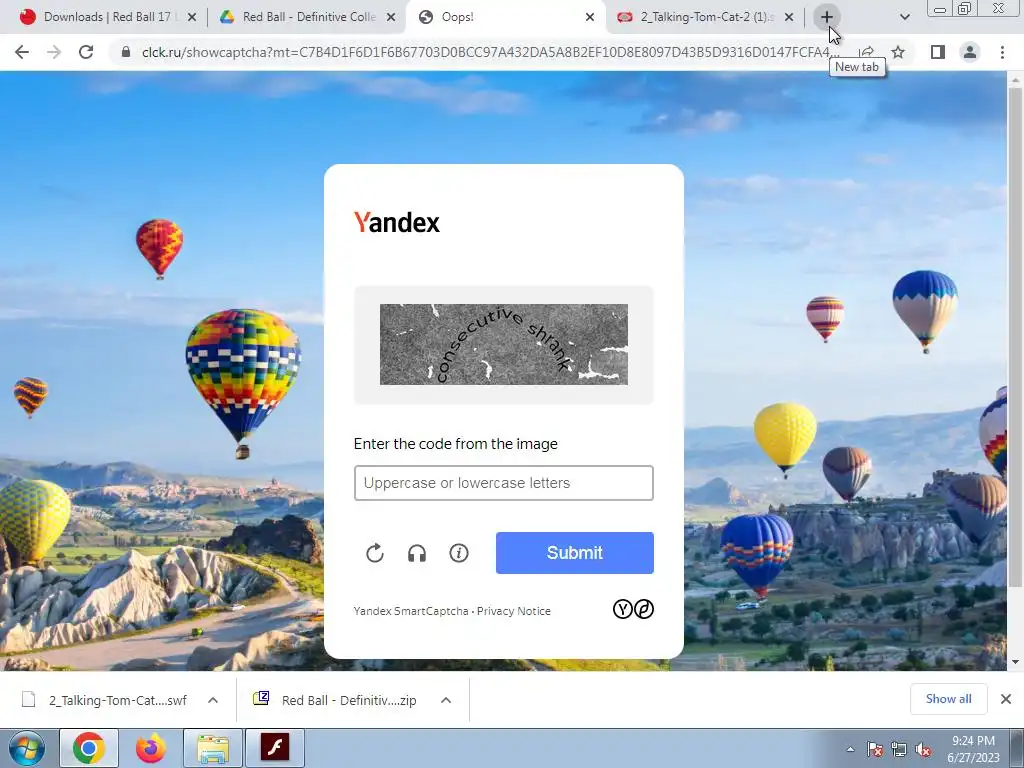The height and width of the screenshot is (768, 1024).
Task: Open the tab search dropdown arrow
Action: 904,17
